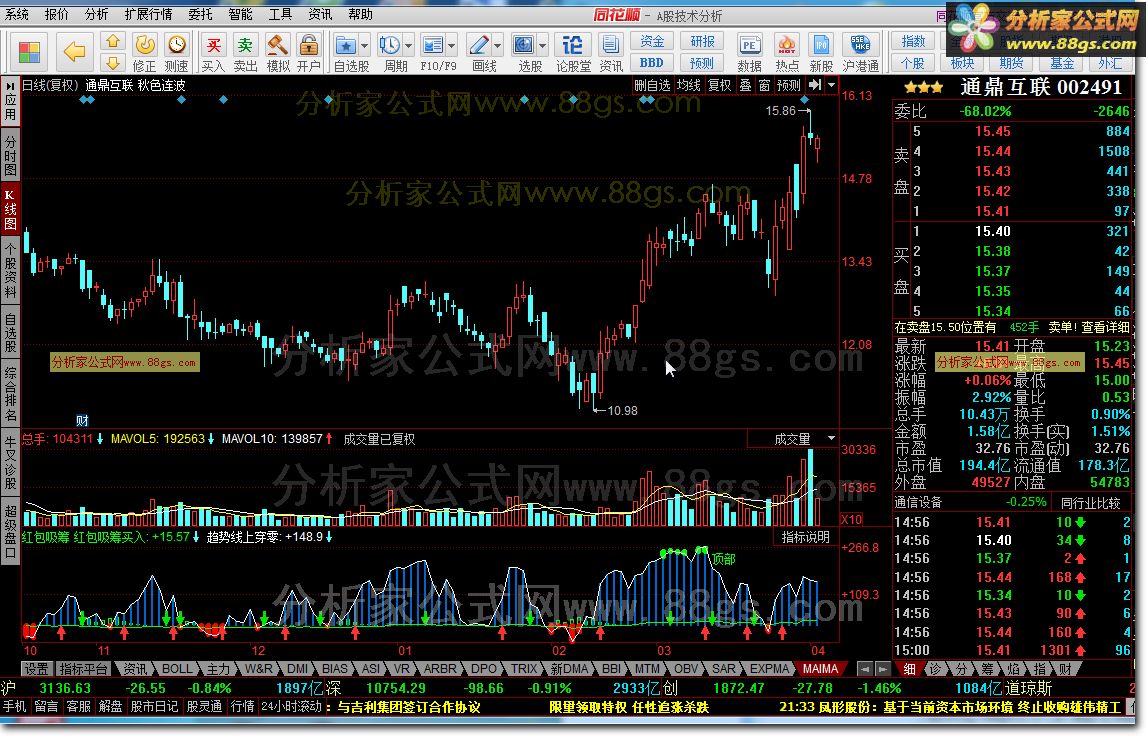
Task: Open the 开户 account lock icon
Action: click(309, 53)
